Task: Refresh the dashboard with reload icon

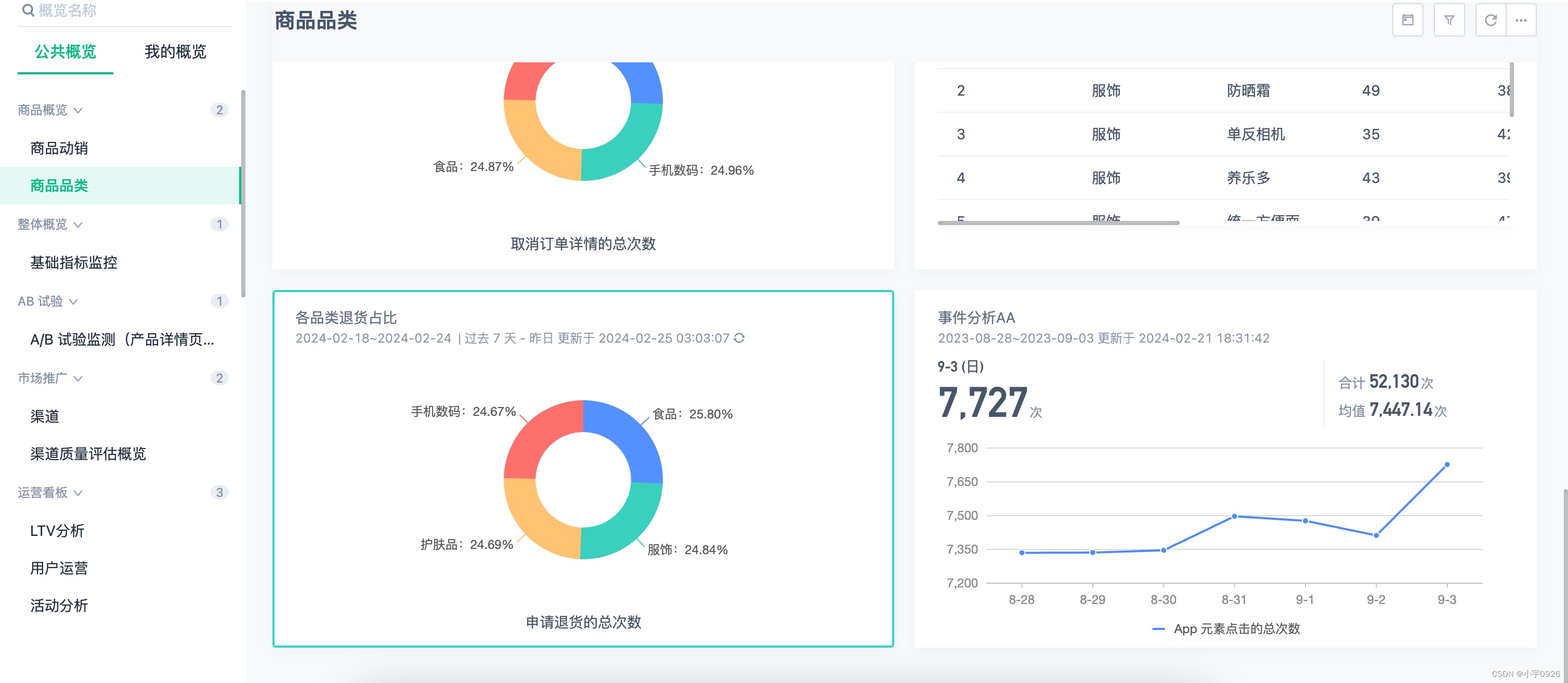Action: (x=1491, y=20)
